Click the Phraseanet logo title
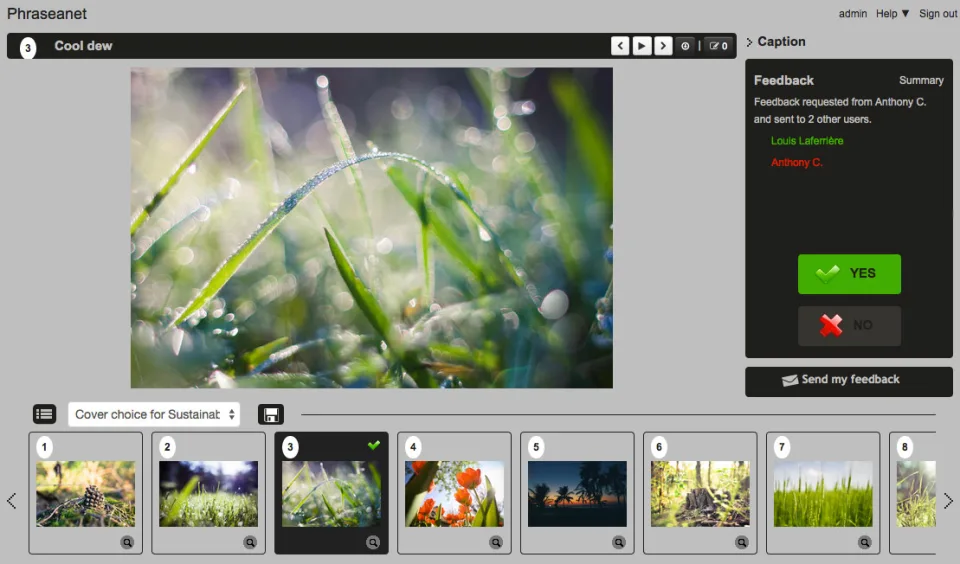The height and width of the screenshot is (564, 960). [x=47, y=13]
